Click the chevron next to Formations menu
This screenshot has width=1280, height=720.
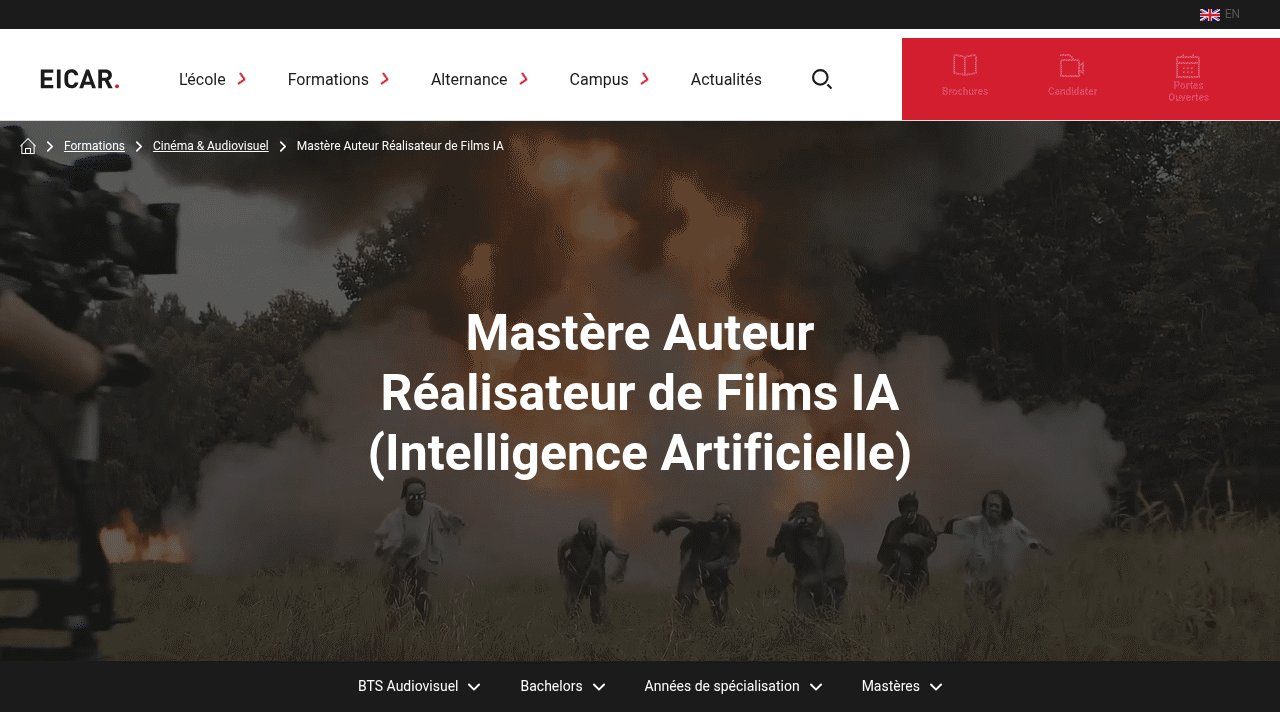(385, 79)
